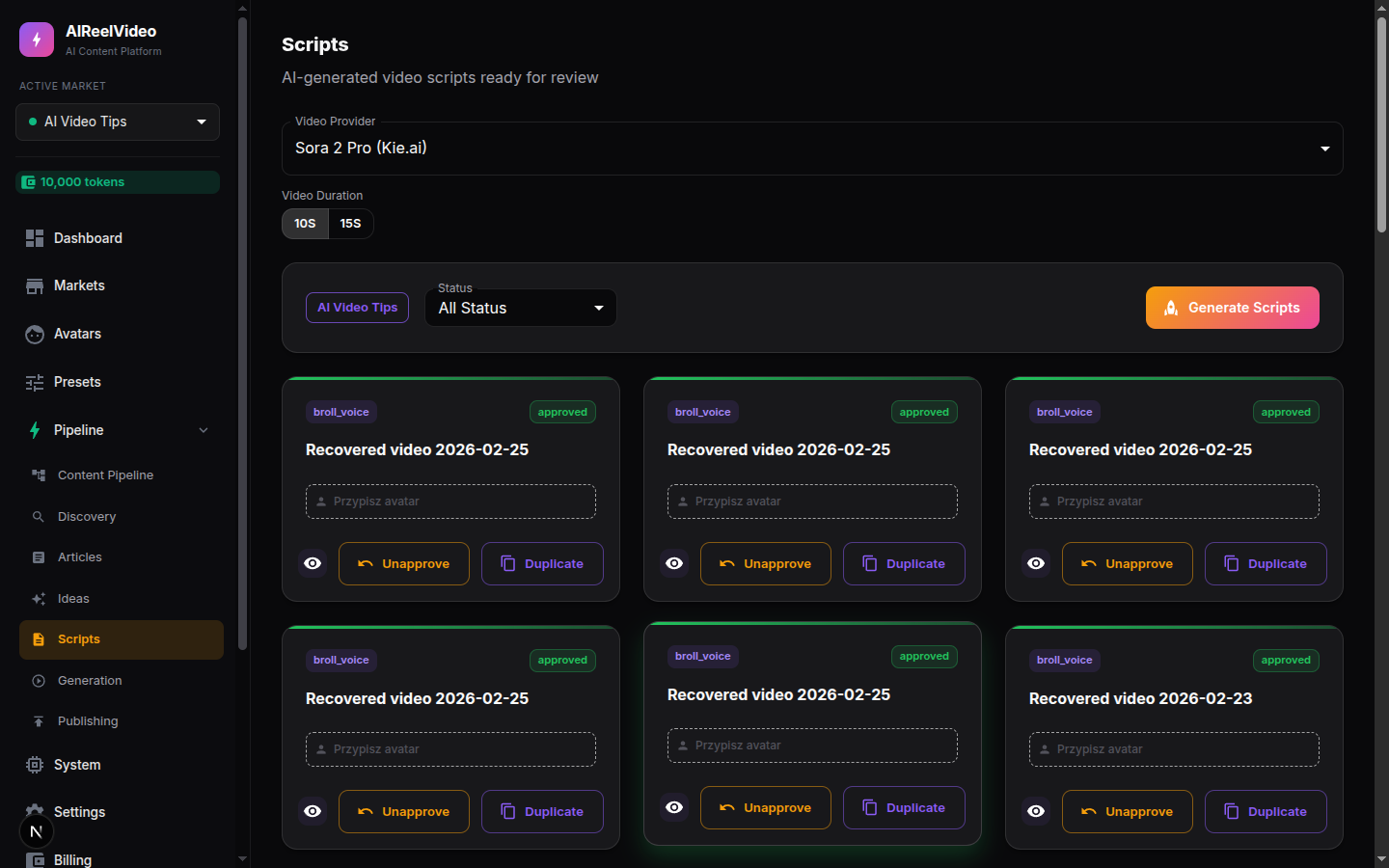Collapse the Pipeline section in the sidebar
This screenshot has width=1389, height=868.
pos(203,430)
